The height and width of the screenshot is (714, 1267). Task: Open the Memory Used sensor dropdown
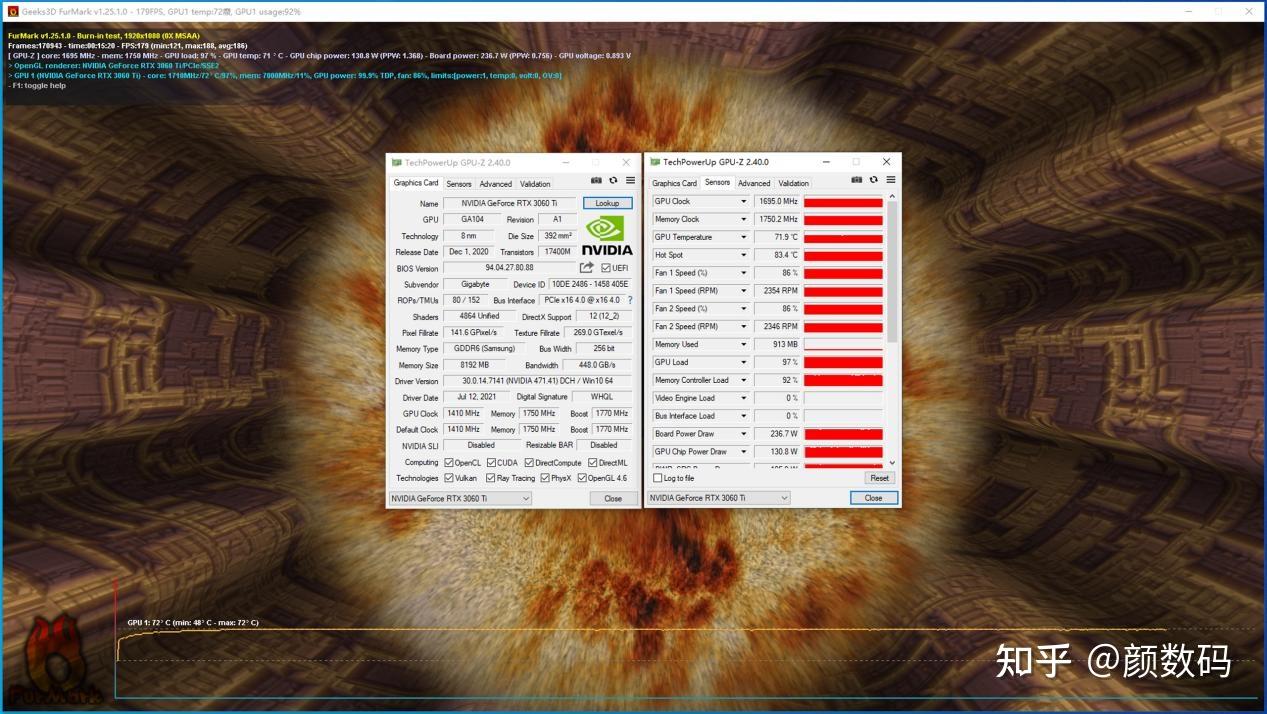743,344
